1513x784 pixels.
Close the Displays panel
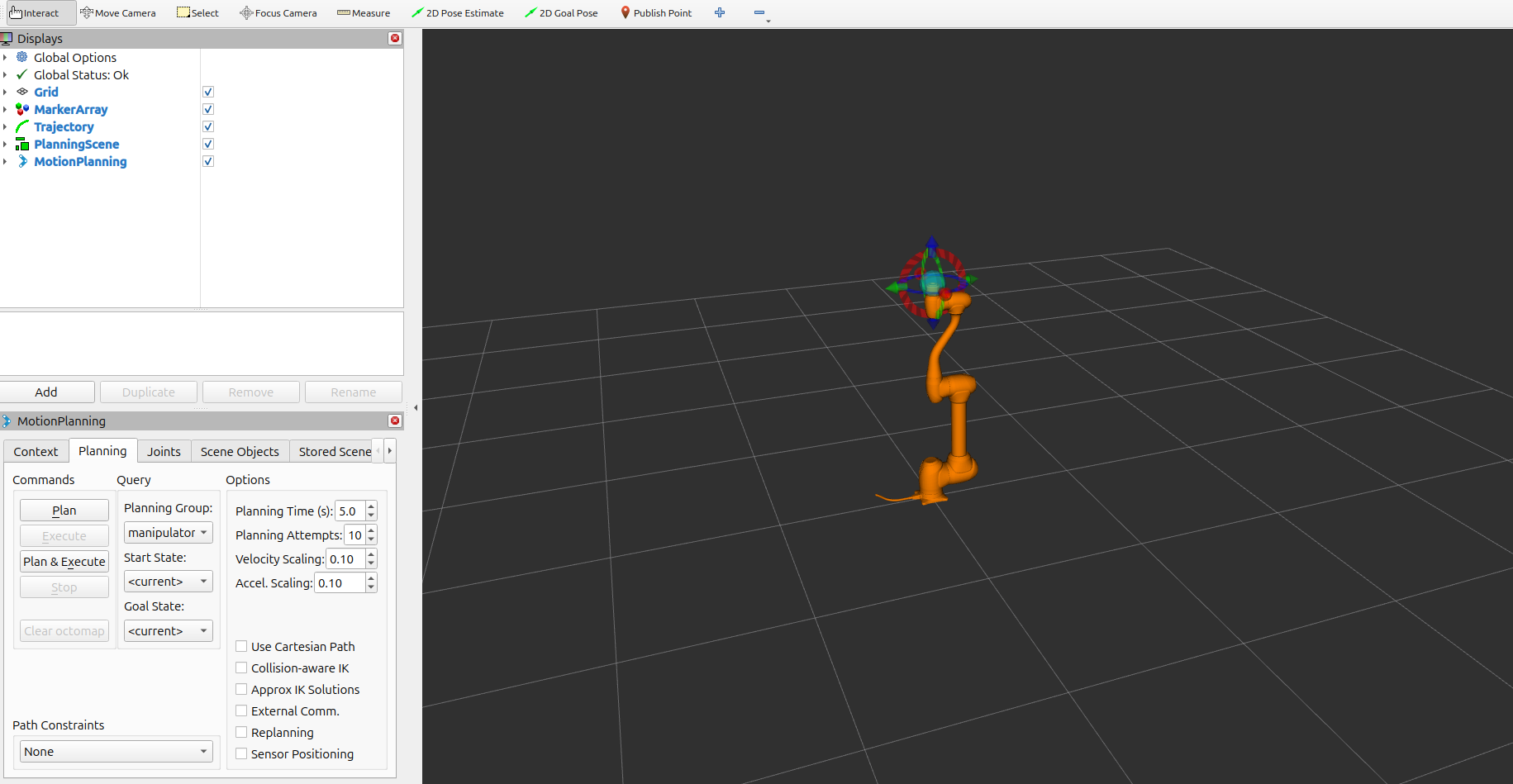395,38
